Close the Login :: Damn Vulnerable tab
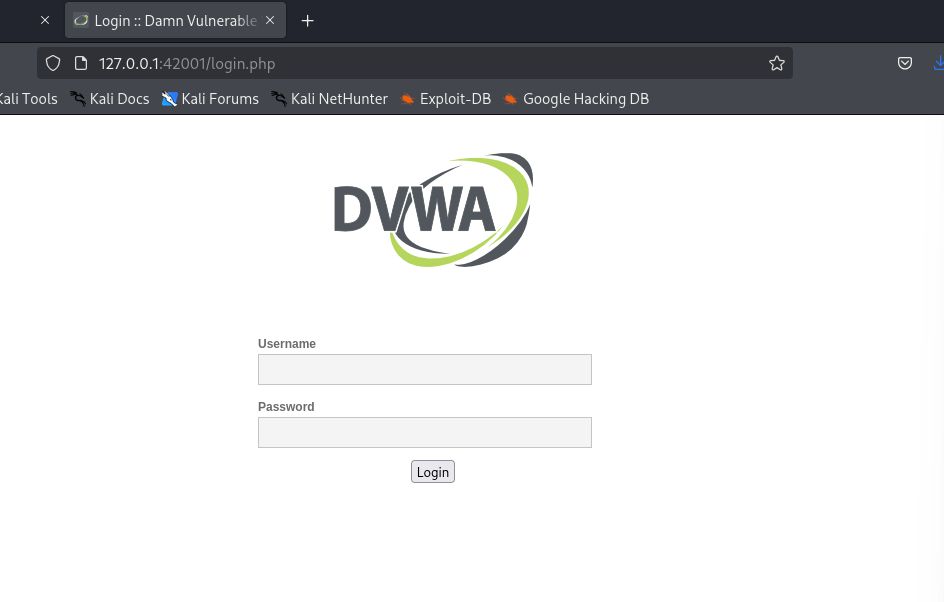Image resolution: width=944 pixels, height=602 pixels. coord(270,20)
